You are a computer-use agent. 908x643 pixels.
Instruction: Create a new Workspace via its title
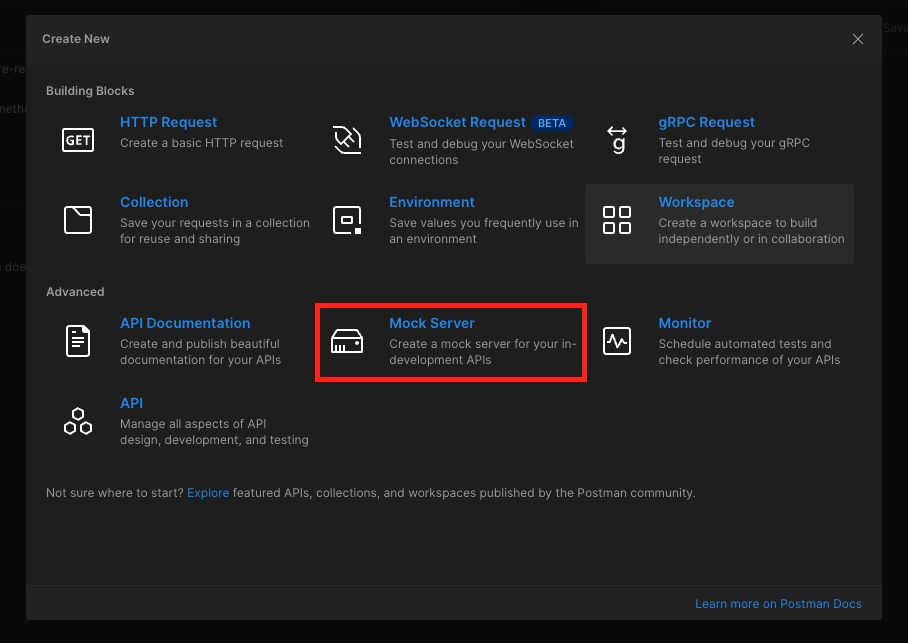point(696,202)
